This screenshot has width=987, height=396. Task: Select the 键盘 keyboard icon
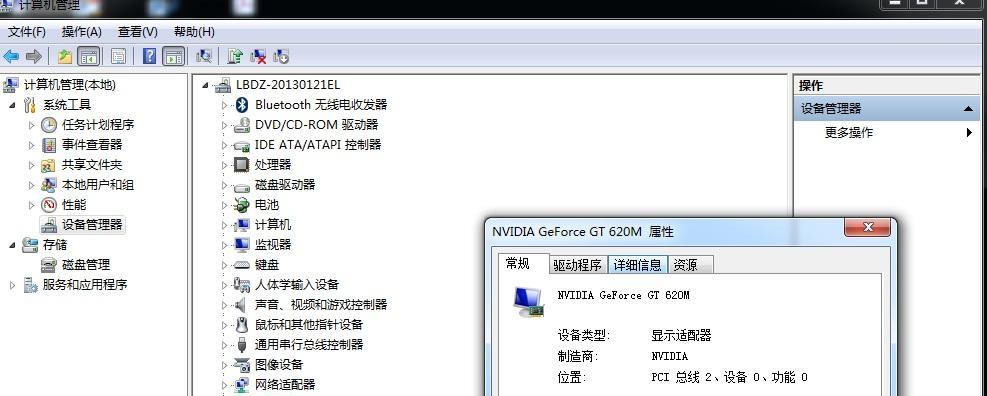[242, 265]
